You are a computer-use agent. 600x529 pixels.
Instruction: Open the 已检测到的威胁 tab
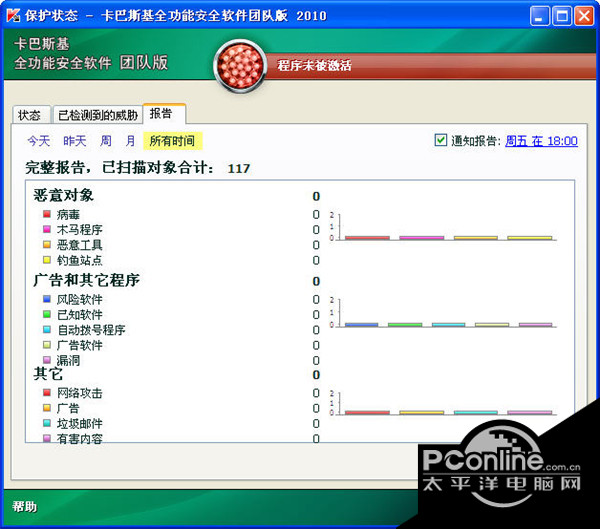pos(98,114)
